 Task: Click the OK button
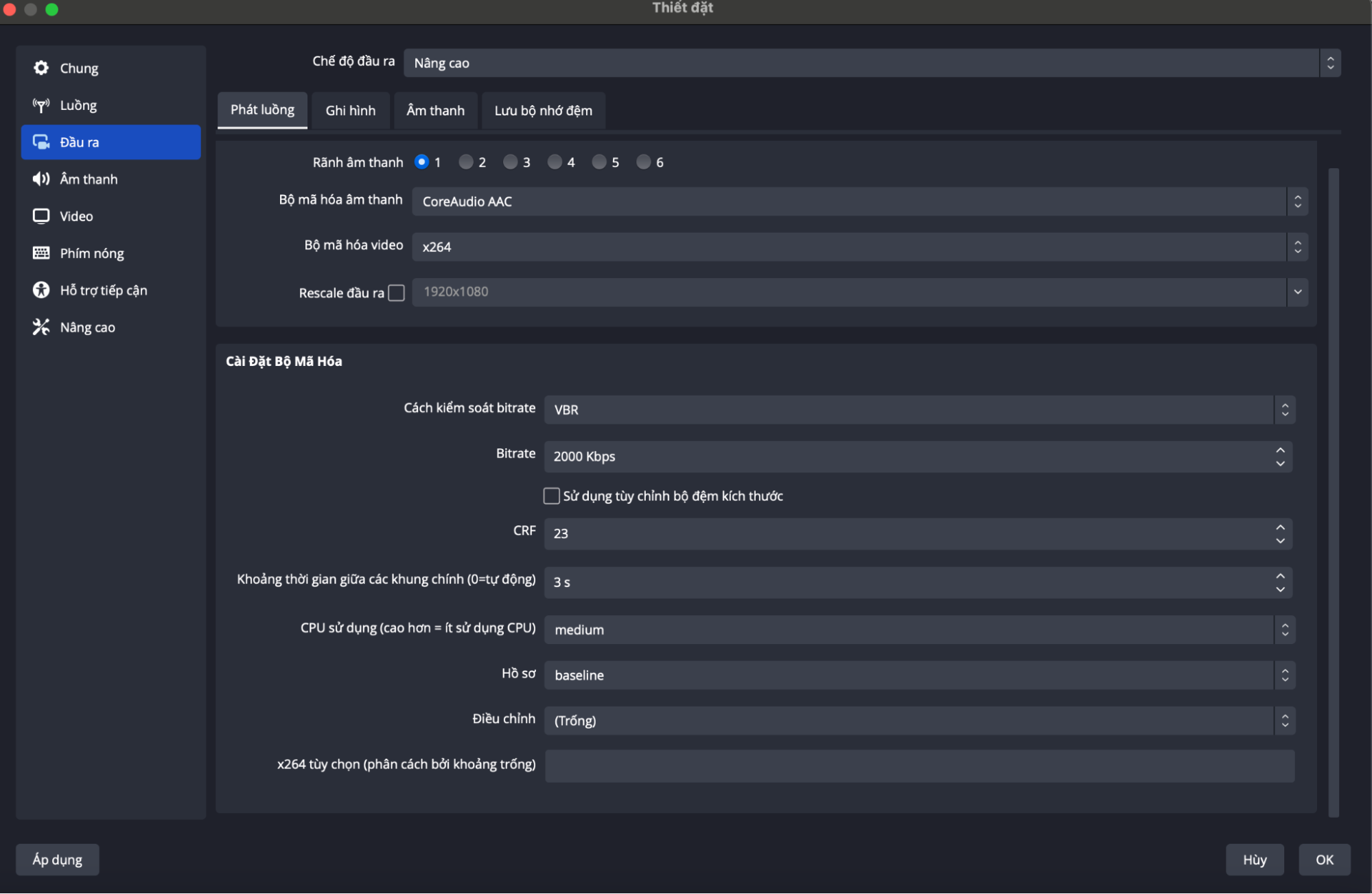(x=1324, y=860)
